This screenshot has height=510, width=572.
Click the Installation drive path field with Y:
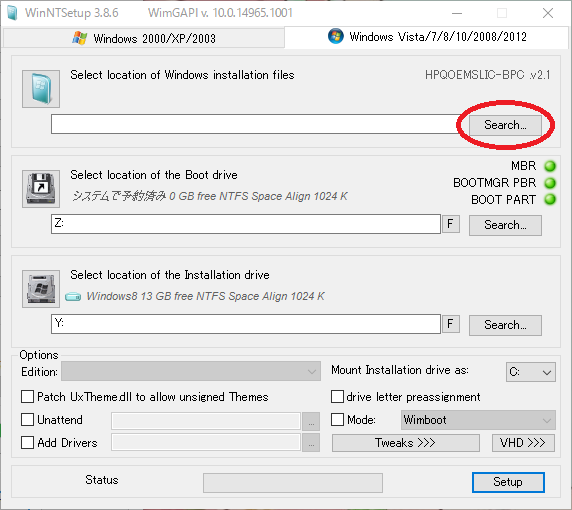click(x=246, y=324)
